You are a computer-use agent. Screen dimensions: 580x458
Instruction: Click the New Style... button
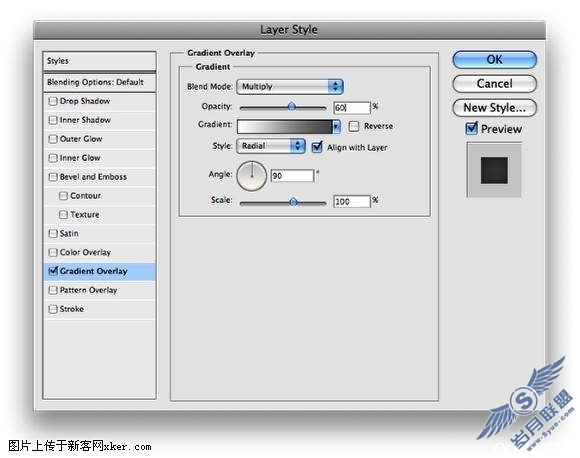coord(495,108)
